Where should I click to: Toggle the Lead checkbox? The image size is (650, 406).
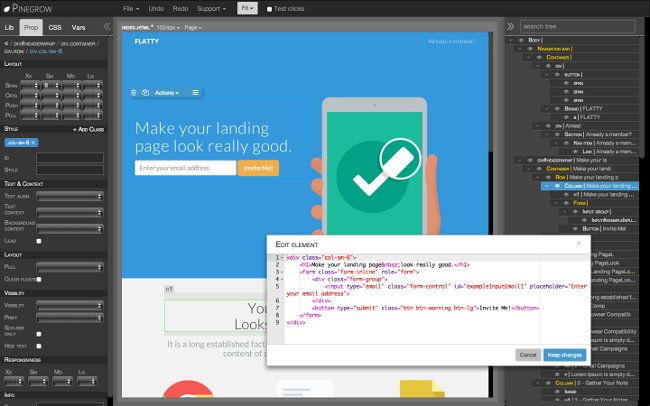39,240
